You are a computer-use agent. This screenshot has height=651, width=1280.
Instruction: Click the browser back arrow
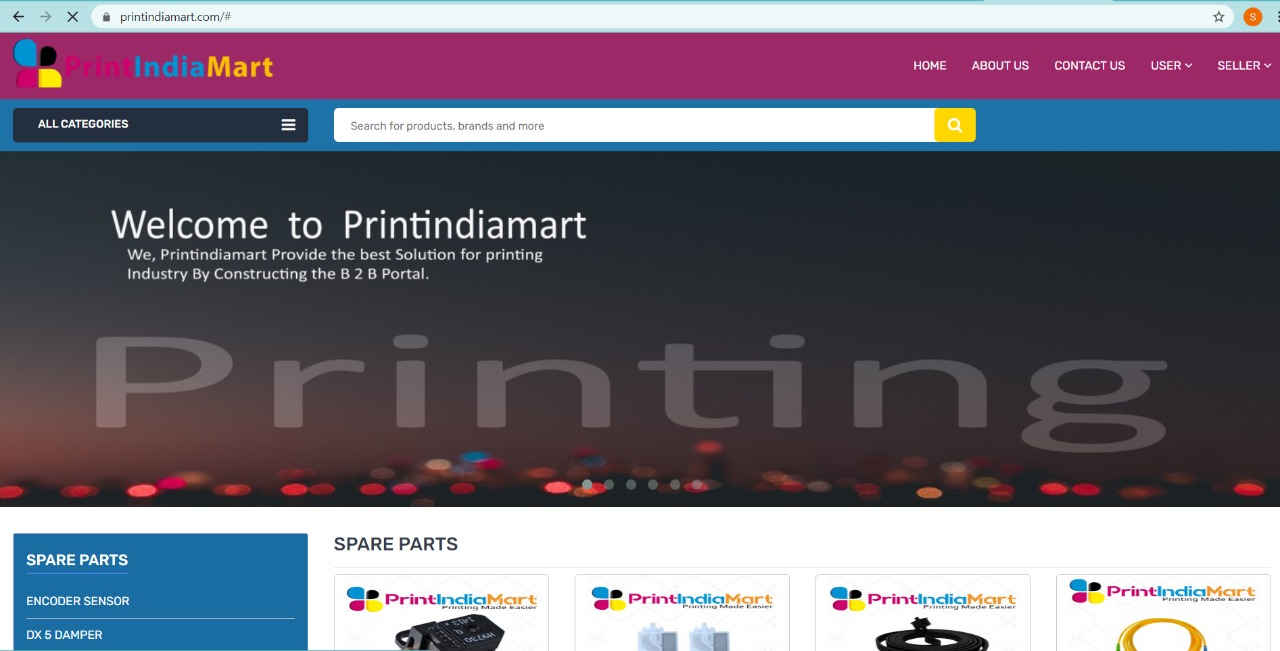18,17
